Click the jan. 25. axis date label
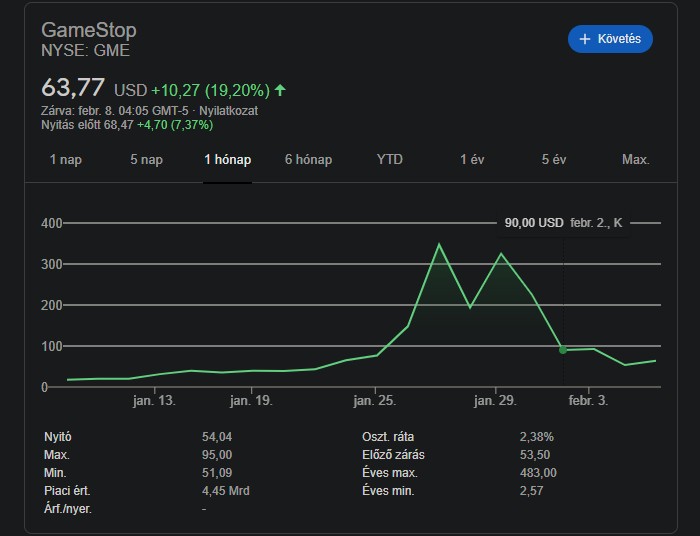Image resolution: width=700 pixels, height=536 pixels. point(376,400)
